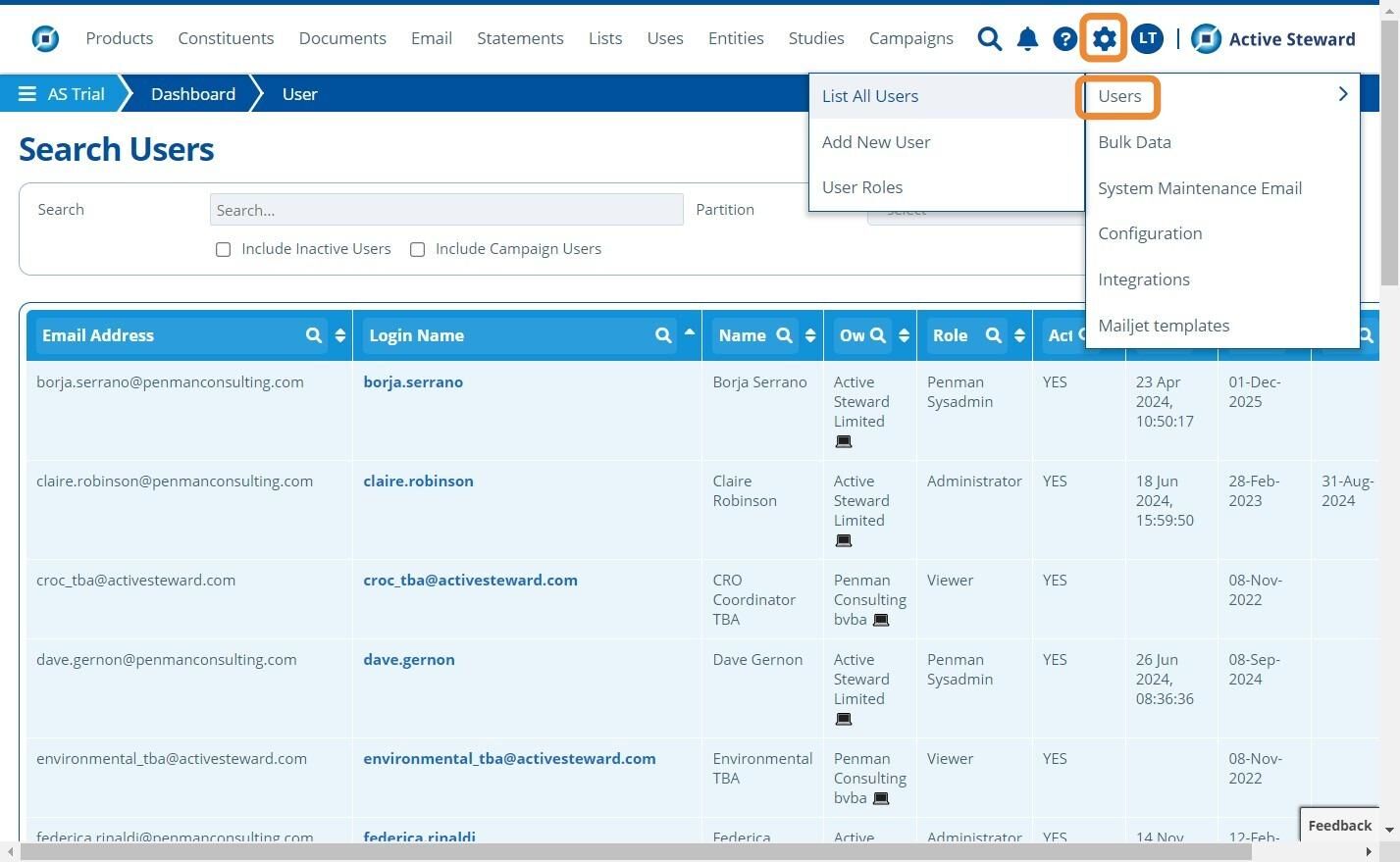This screenshot has height=862, width=1400.
Task: Click search icon in Login Name column
Action: [664, 335]
